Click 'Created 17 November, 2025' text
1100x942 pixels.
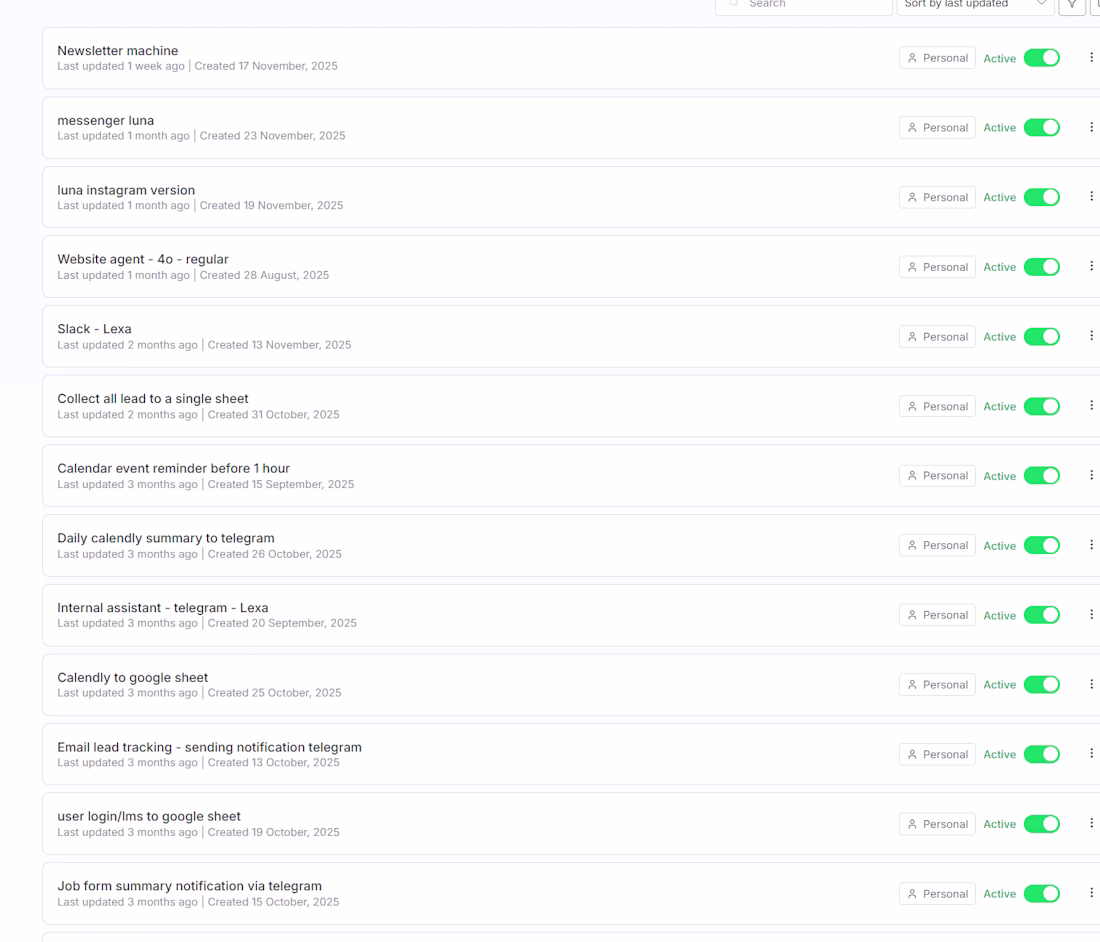266,66
